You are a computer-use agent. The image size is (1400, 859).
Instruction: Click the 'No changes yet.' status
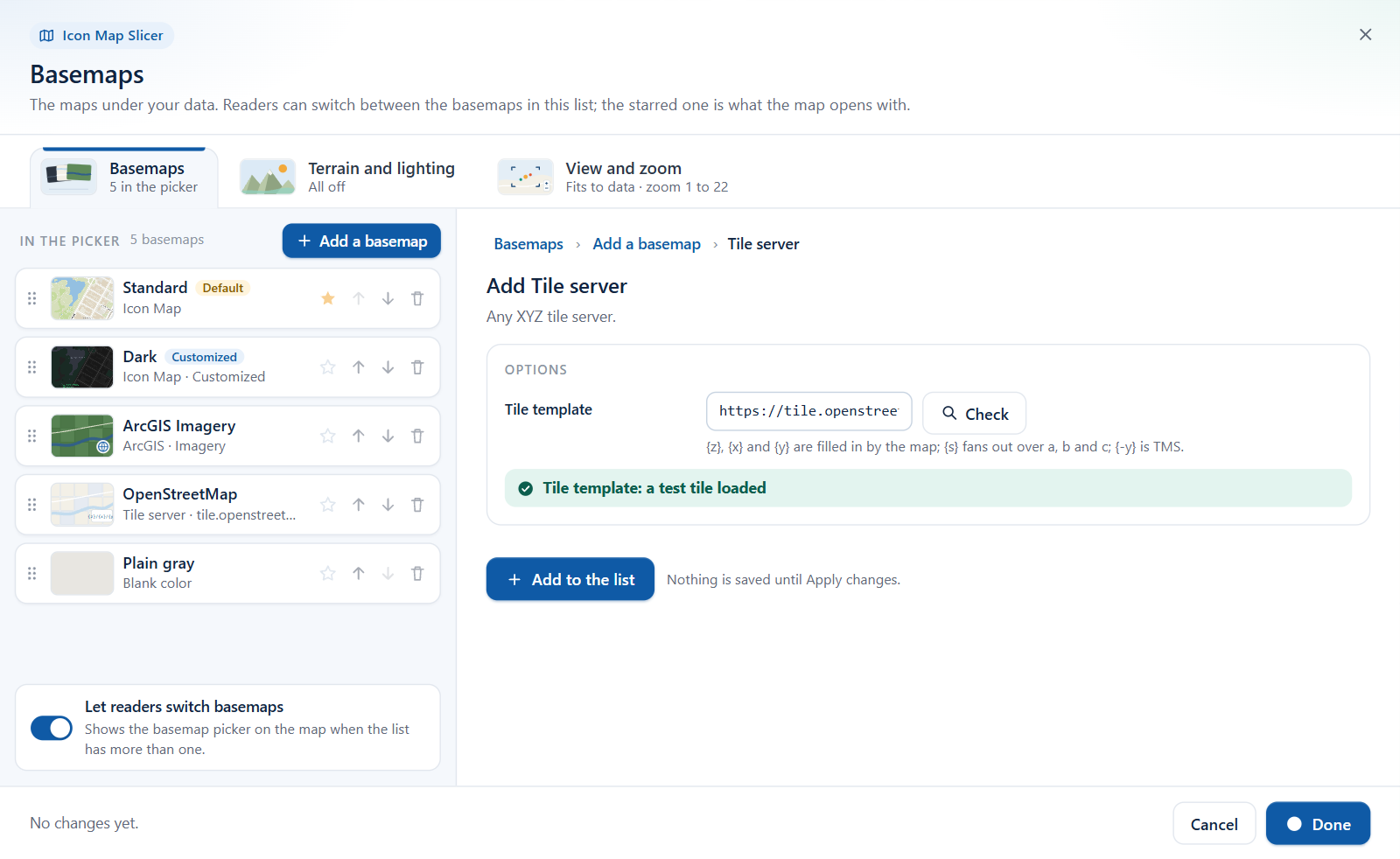pos(84,823)
